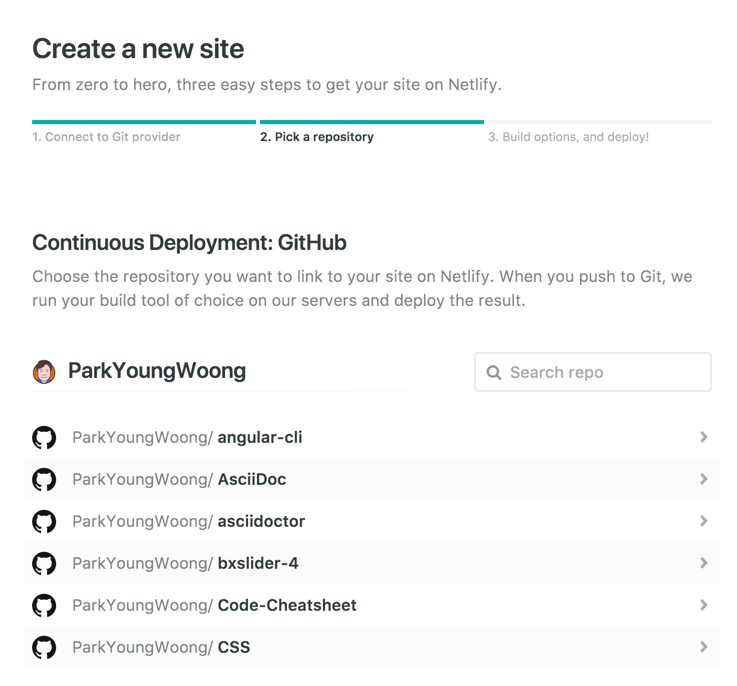
Task: Open chevron arrow for CSS row
Action: pyautogui.click(x=704, y=647)
